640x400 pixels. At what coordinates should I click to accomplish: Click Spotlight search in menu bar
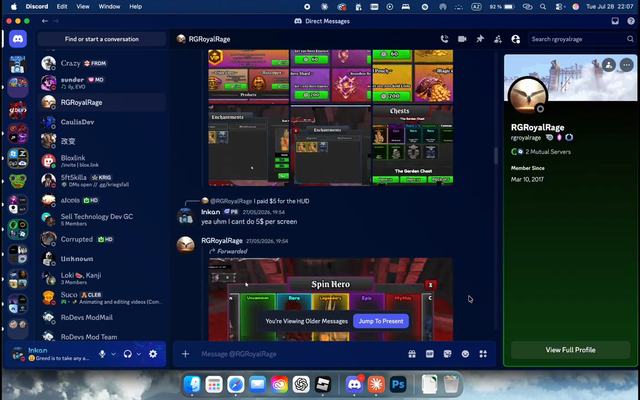pos(543,7)
